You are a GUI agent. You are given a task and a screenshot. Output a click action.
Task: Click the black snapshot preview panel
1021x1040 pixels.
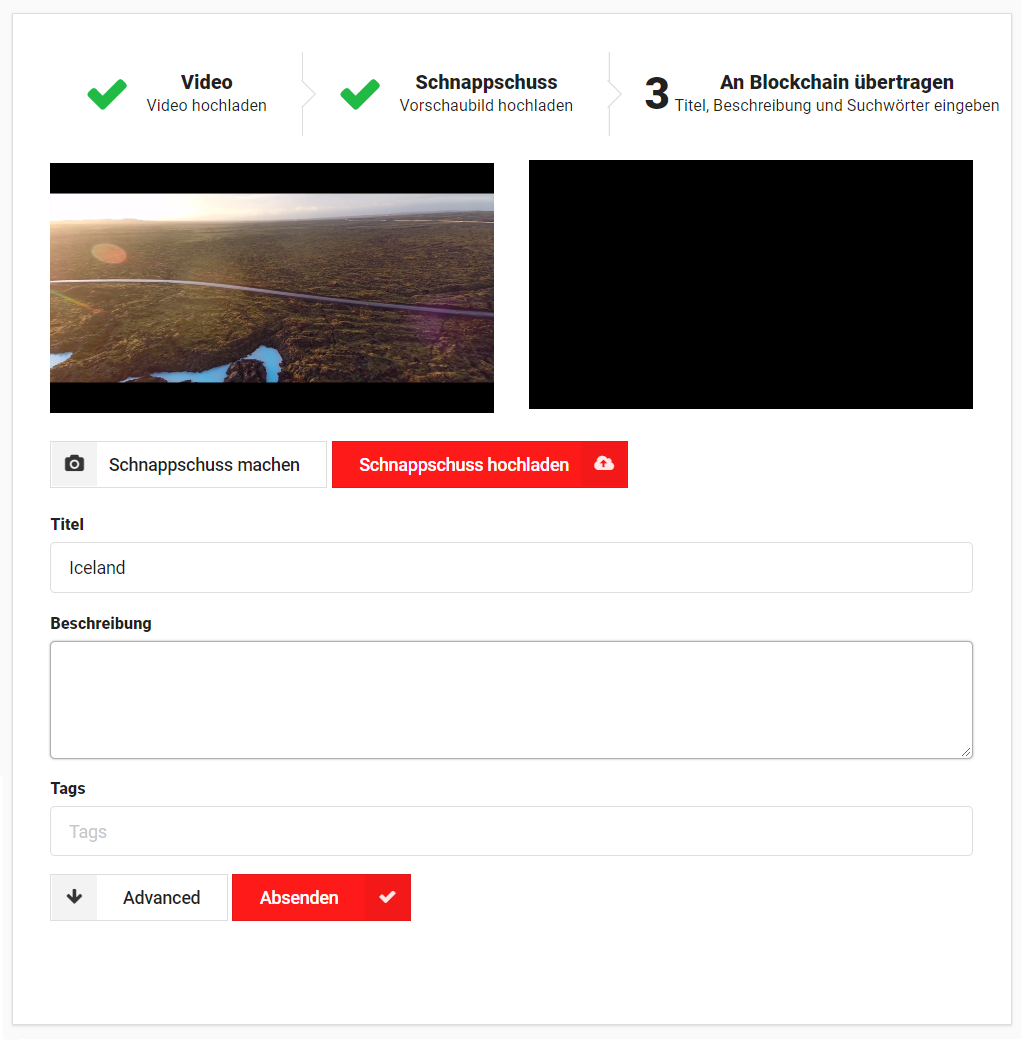pyautogui.click(x=751, y=285)
